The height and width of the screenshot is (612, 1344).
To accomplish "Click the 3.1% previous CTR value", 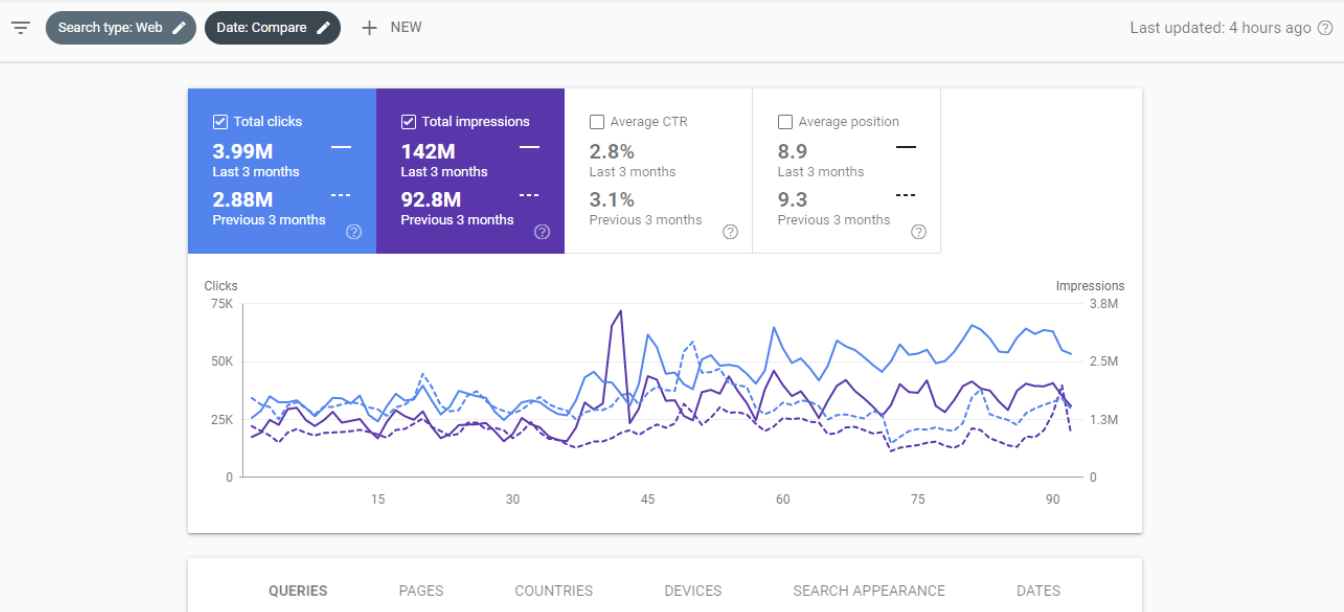I will 612,199.
